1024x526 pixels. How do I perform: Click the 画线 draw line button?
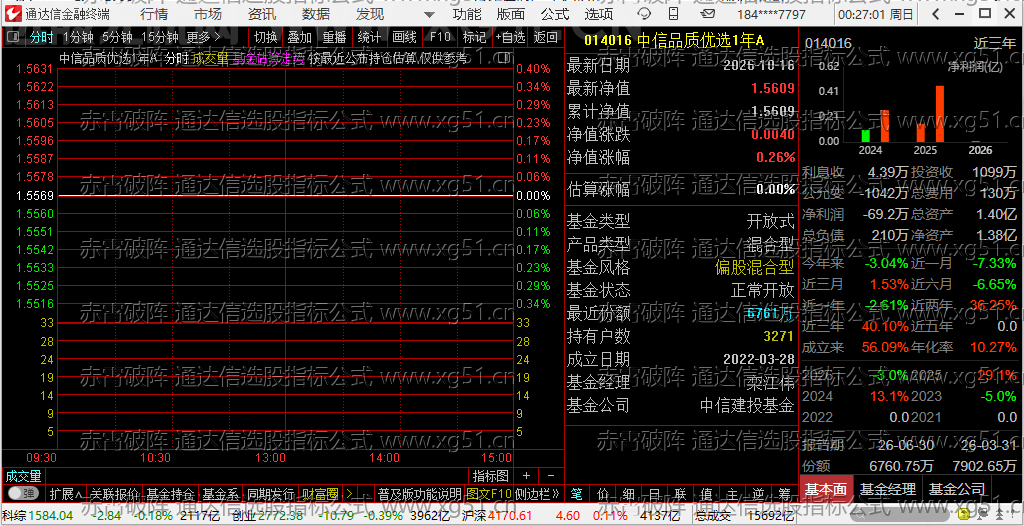pos(404,37)
